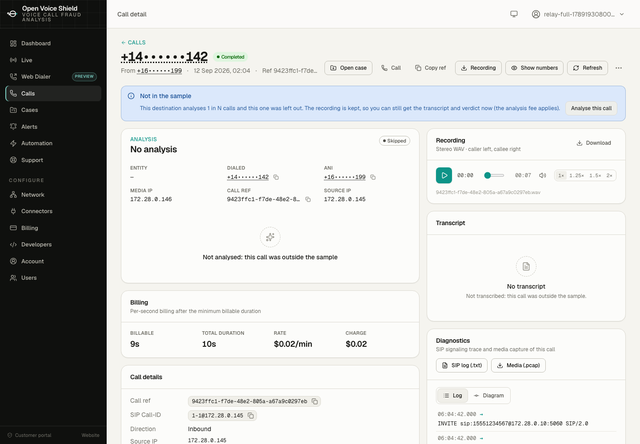
Task: Mute the recording volume icon
Action: point(542,175)
